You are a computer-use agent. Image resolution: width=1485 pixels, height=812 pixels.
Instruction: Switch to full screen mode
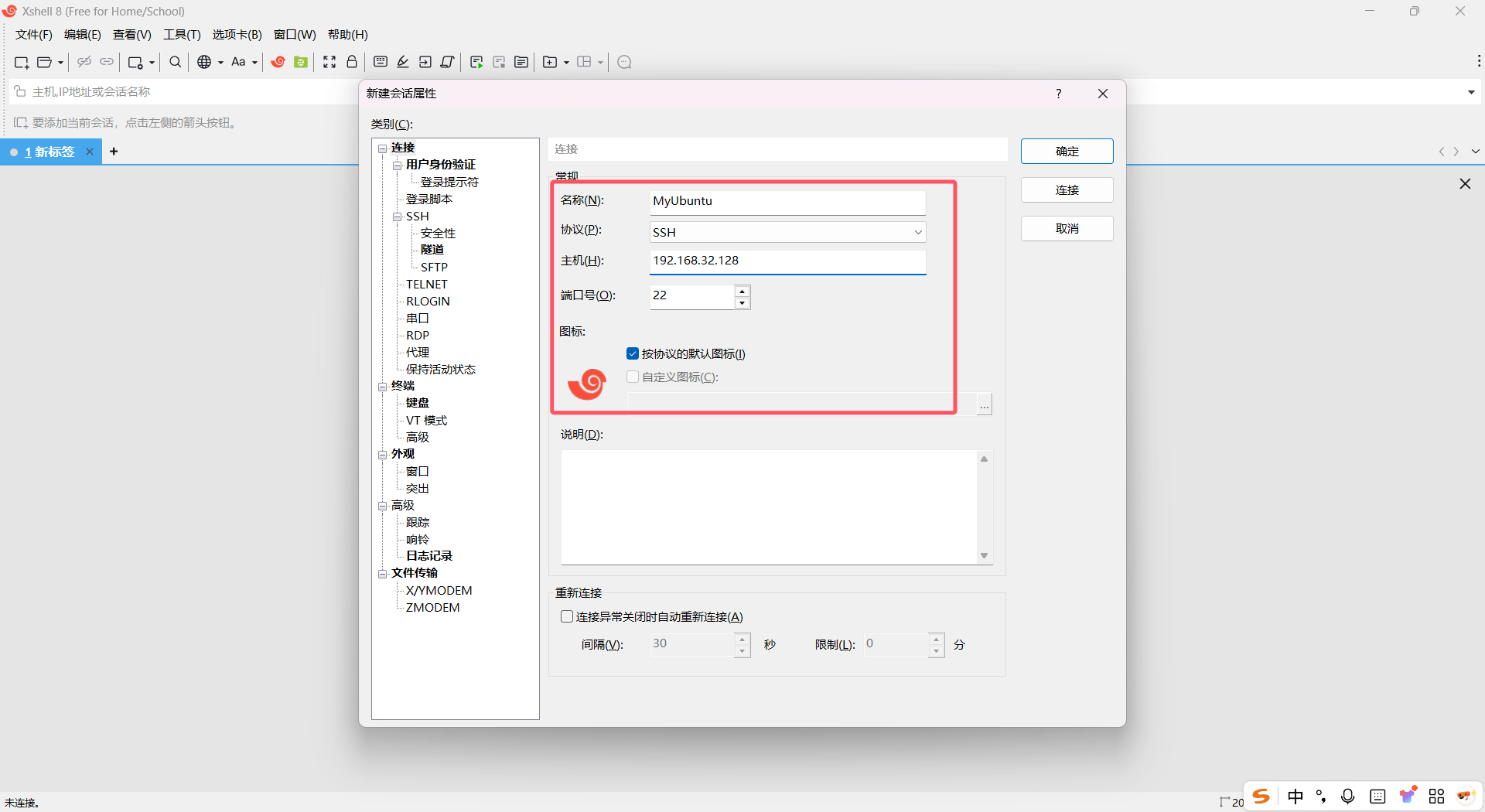(329, 62)
